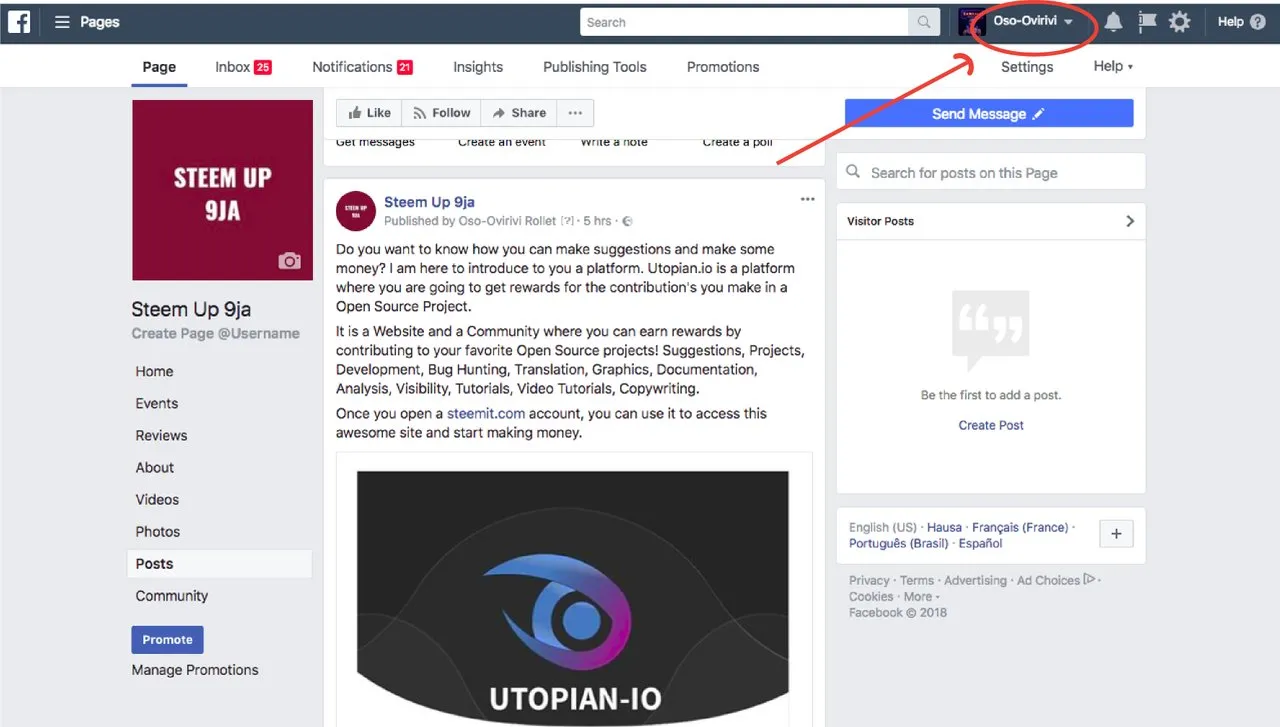This screenshot has width=1280, height=727.
Task: Open the Privacy footer link
Action: click(869, 580)
